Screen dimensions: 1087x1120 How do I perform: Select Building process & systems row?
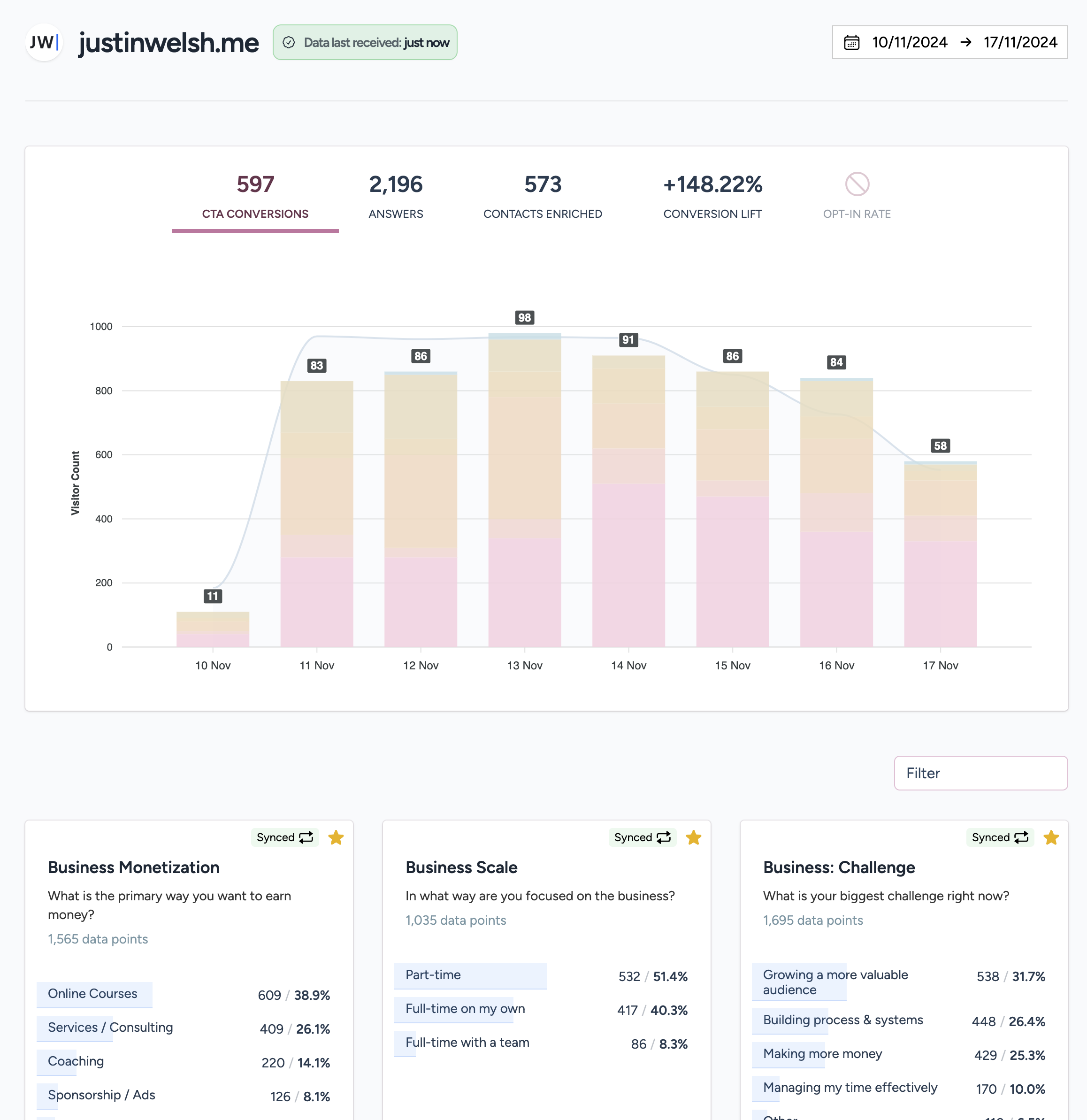pyautogui.click(x=904, y=1021)
